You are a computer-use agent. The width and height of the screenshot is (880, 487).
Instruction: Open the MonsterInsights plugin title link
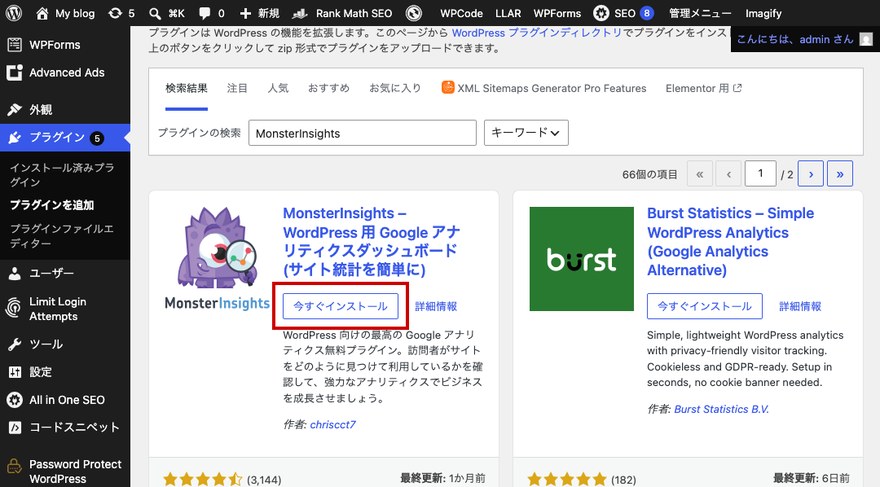click(371, 241)
